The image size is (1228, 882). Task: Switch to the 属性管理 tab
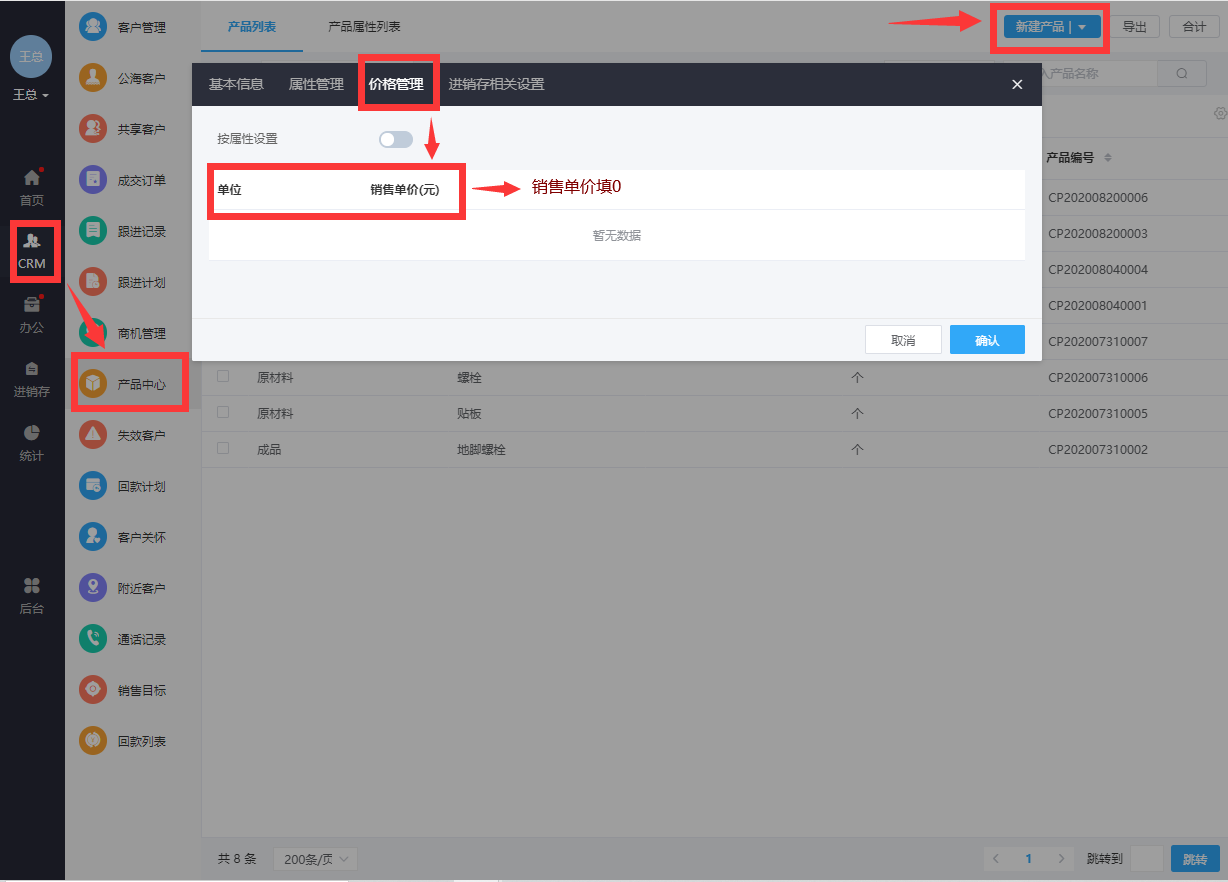(x=316, y=85)
